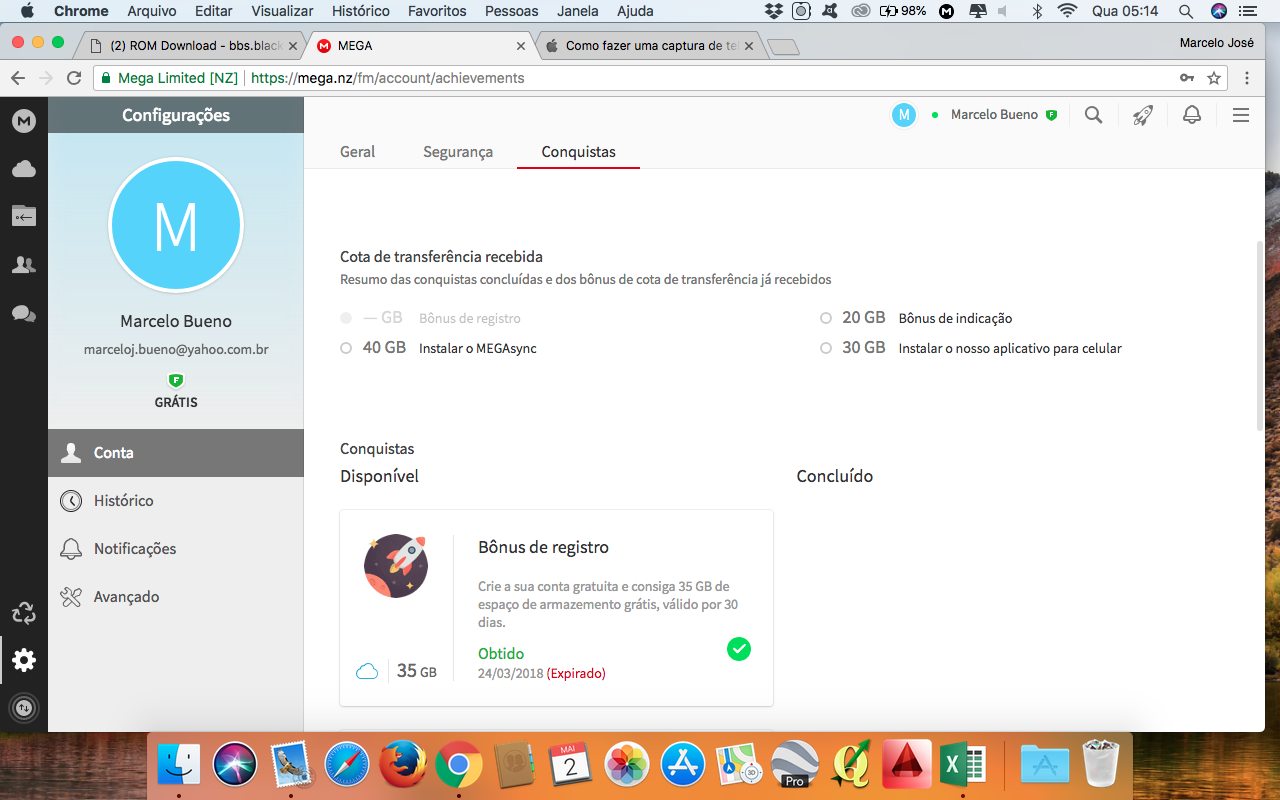Select 20 GB Bônus de indicação radio
Screen dimensions: 1280x800
pyautogui.click(x=826, y=318)
